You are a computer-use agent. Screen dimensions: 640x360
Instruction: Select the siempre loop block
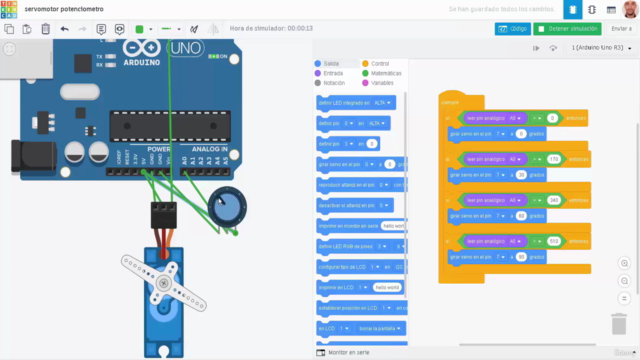[450, 102]
